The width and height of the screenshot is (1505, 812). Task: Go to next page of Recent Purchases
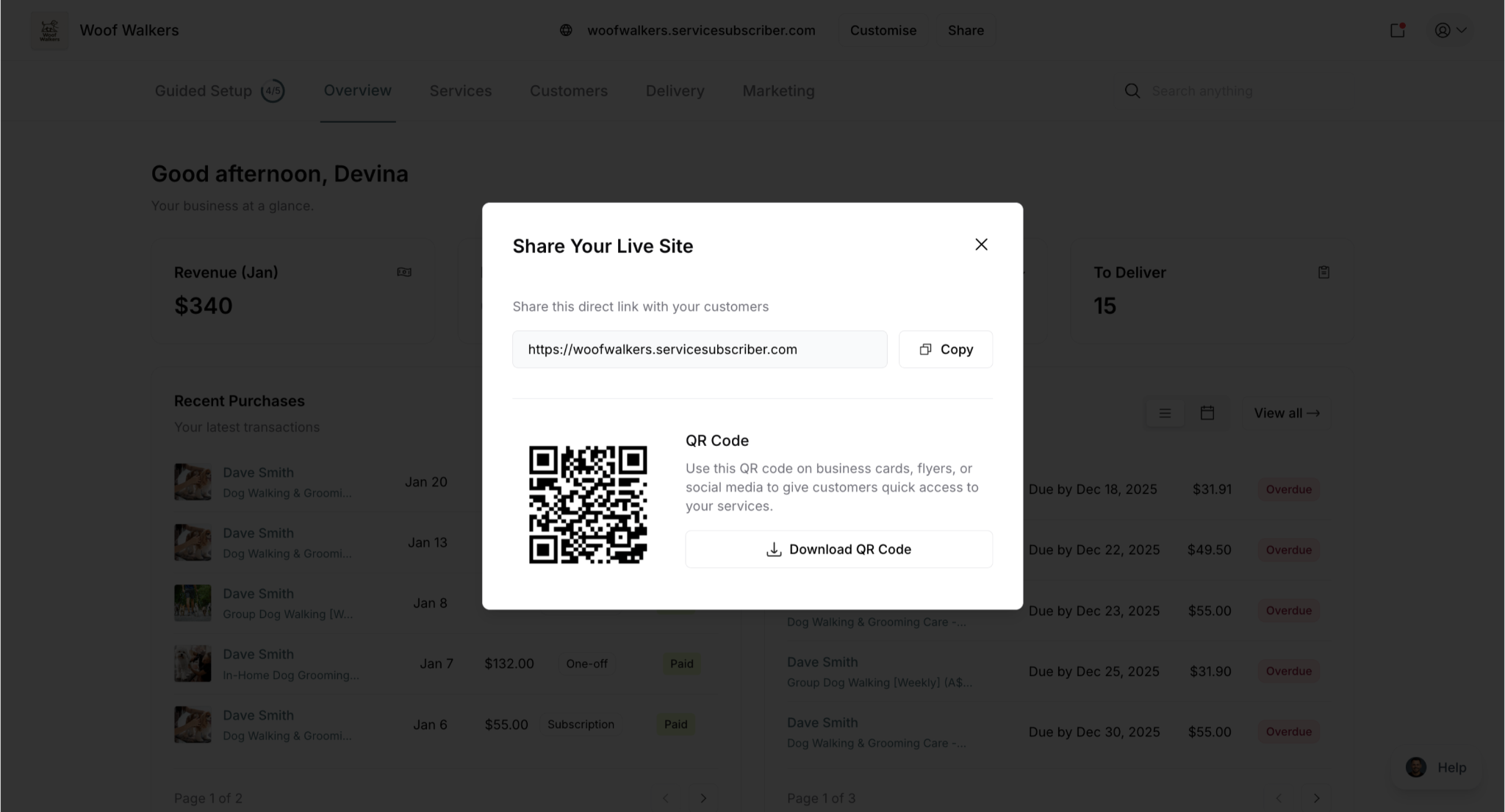click(703, 798)
